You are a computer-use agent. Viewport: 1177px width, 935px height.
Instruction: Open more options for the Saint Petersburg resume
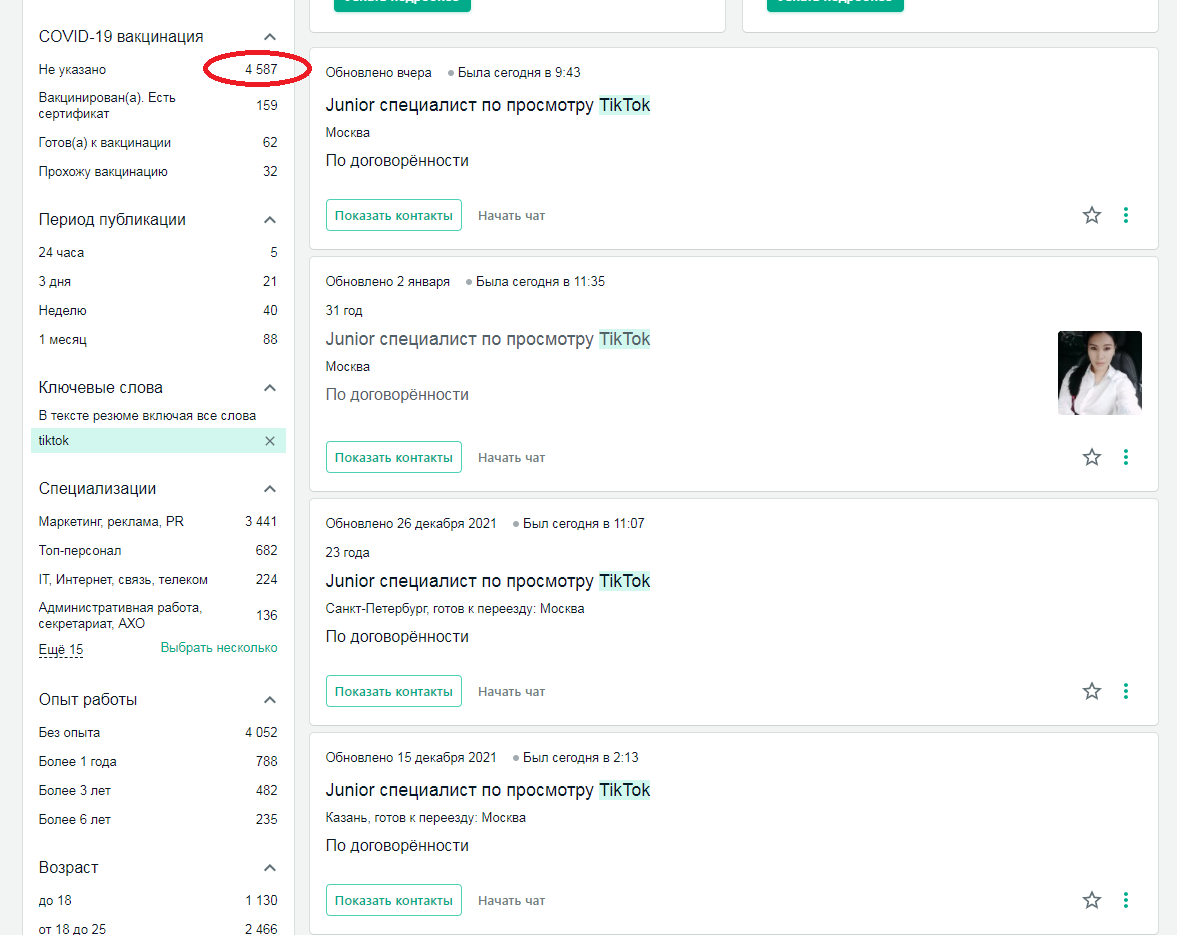tap(1125, 691)
